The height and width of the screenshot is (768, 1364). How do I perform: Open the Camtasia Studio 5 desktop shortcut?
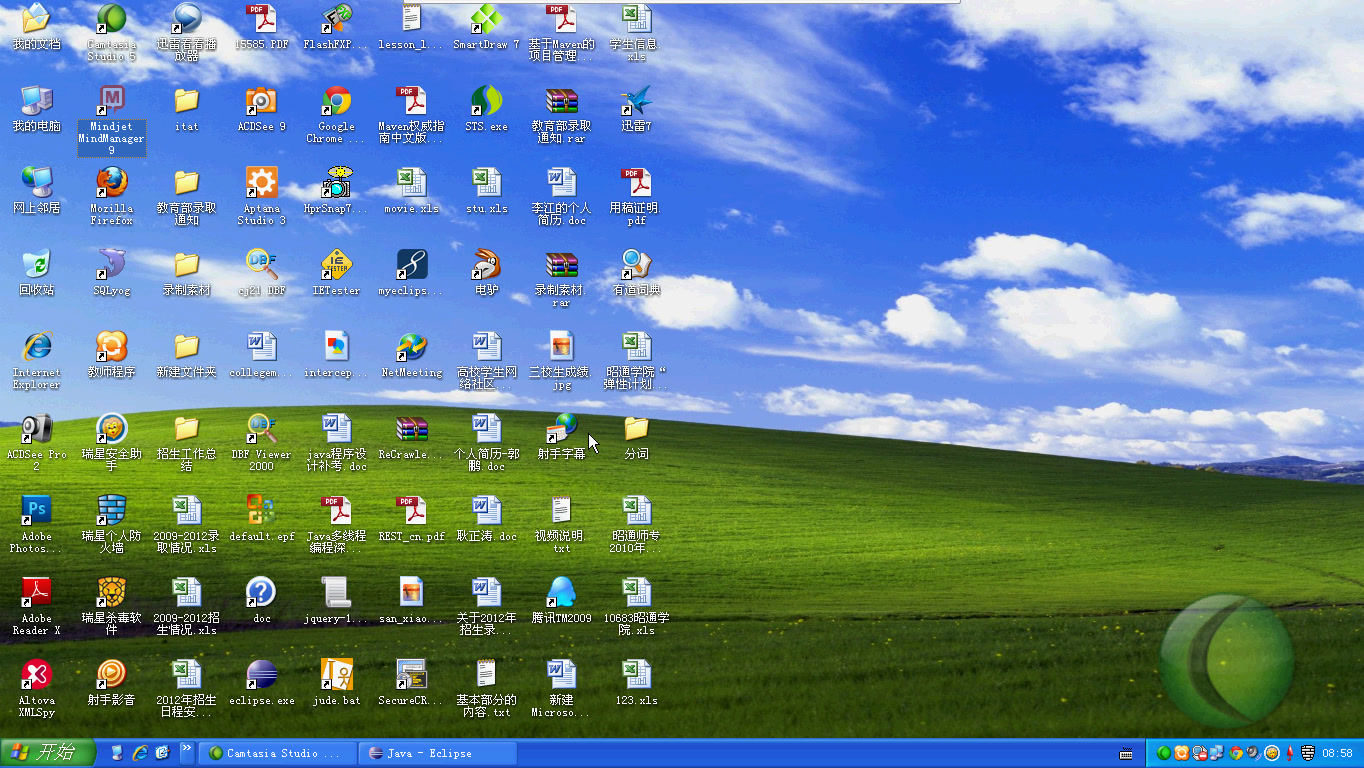(111, 18)
